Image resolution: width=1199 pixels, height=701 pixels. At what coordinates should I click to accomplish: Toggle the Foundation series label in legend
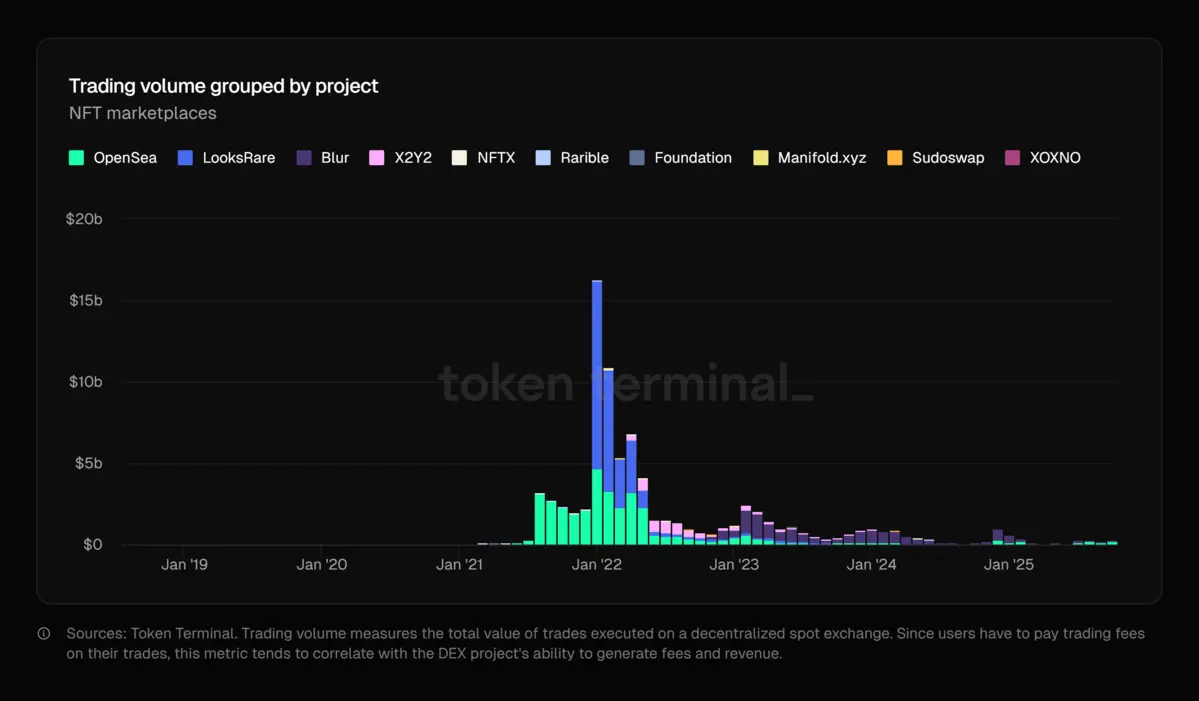692,158
